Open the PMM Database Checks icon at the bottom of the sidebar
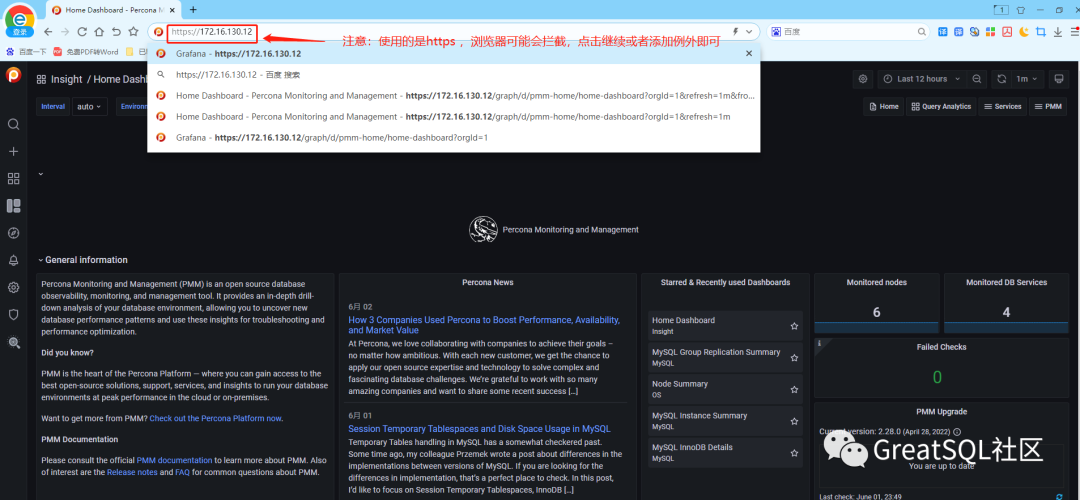 click(x=13, y=342)
